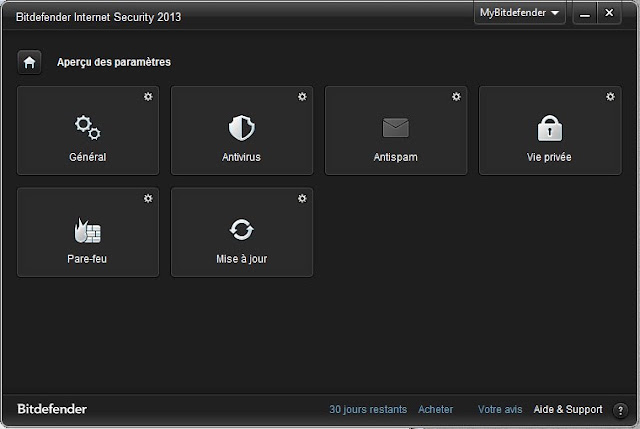This screenshot has width=640, height=429.
Task: Open the Antivirus shield icon
Action: tap(242, 128)
